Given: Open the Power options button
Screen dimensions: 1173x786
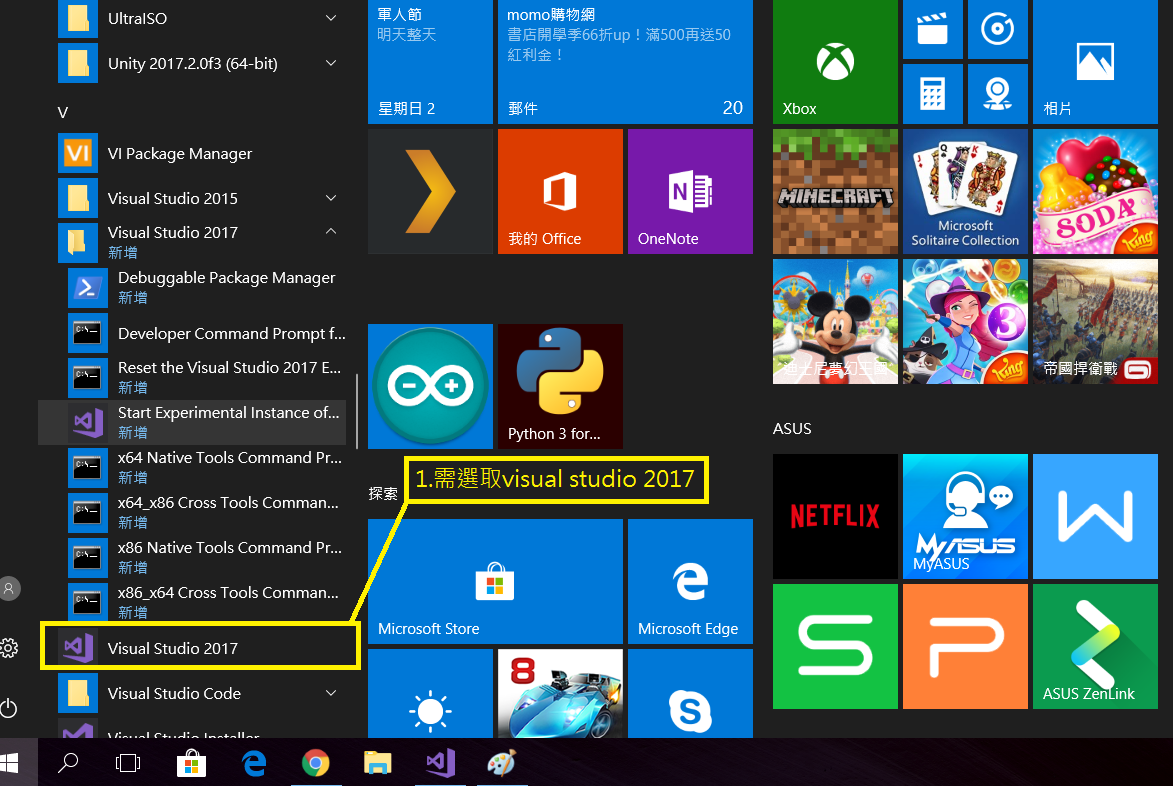Looking at the screenshot, I should point(10,709).
